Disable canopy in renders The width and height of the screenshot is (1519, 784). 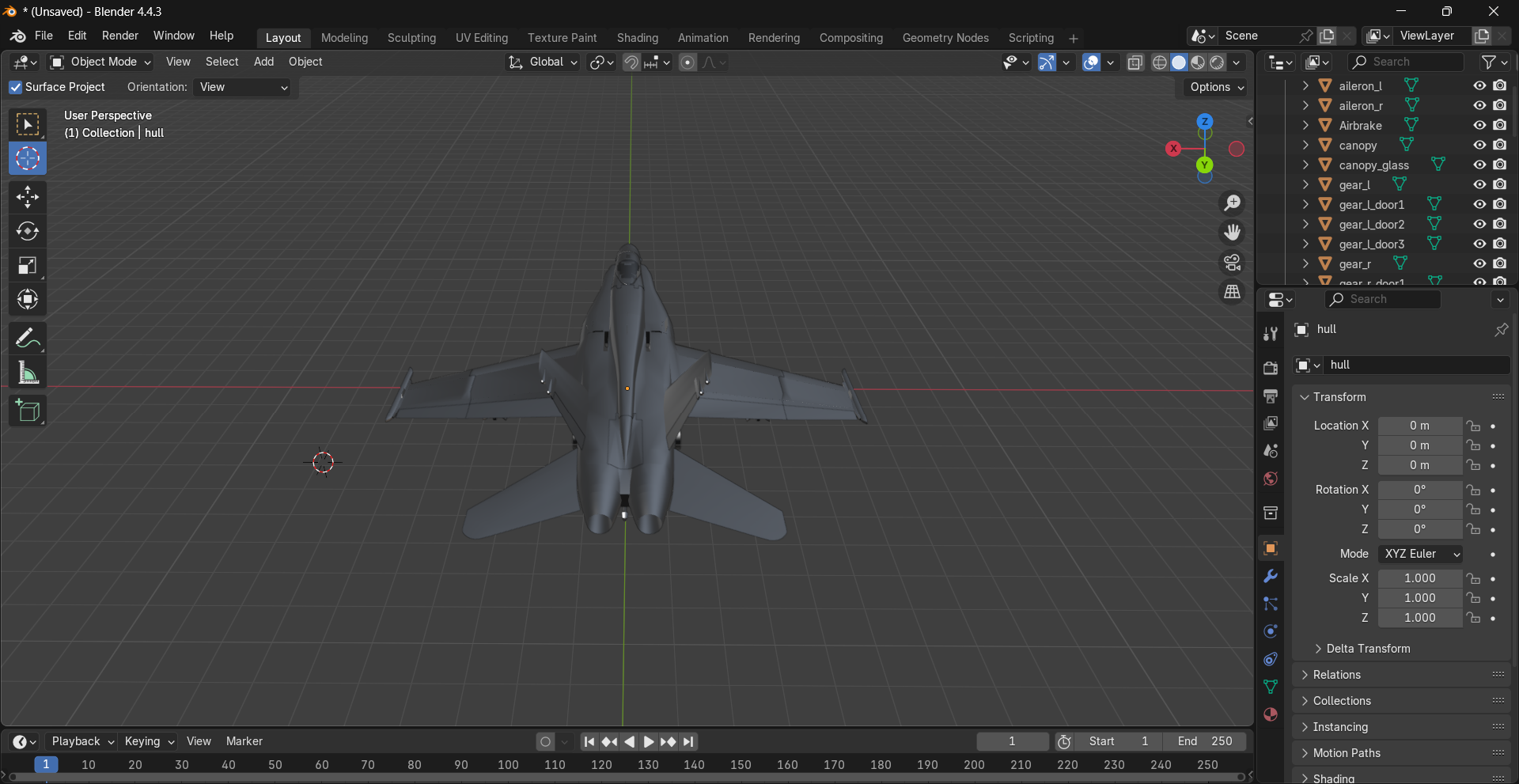pos(1500,145)
